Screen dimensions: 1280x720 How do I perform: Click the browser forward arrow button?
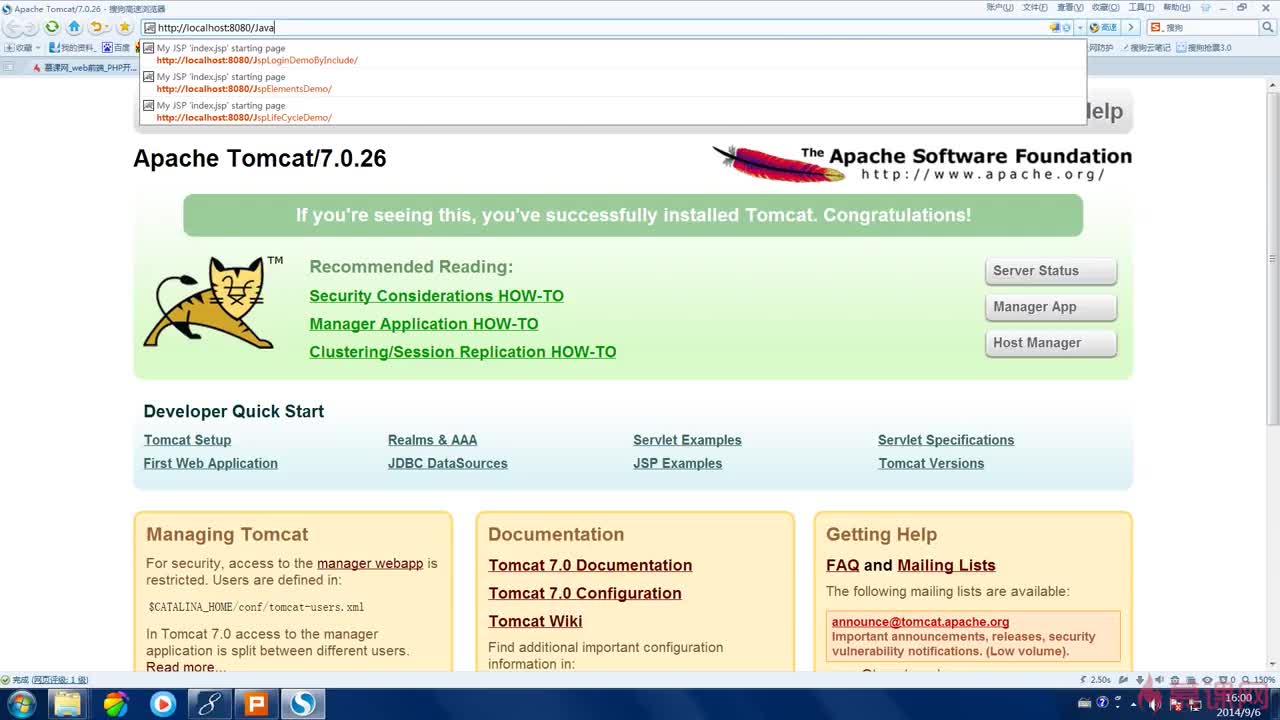[31, 28]
